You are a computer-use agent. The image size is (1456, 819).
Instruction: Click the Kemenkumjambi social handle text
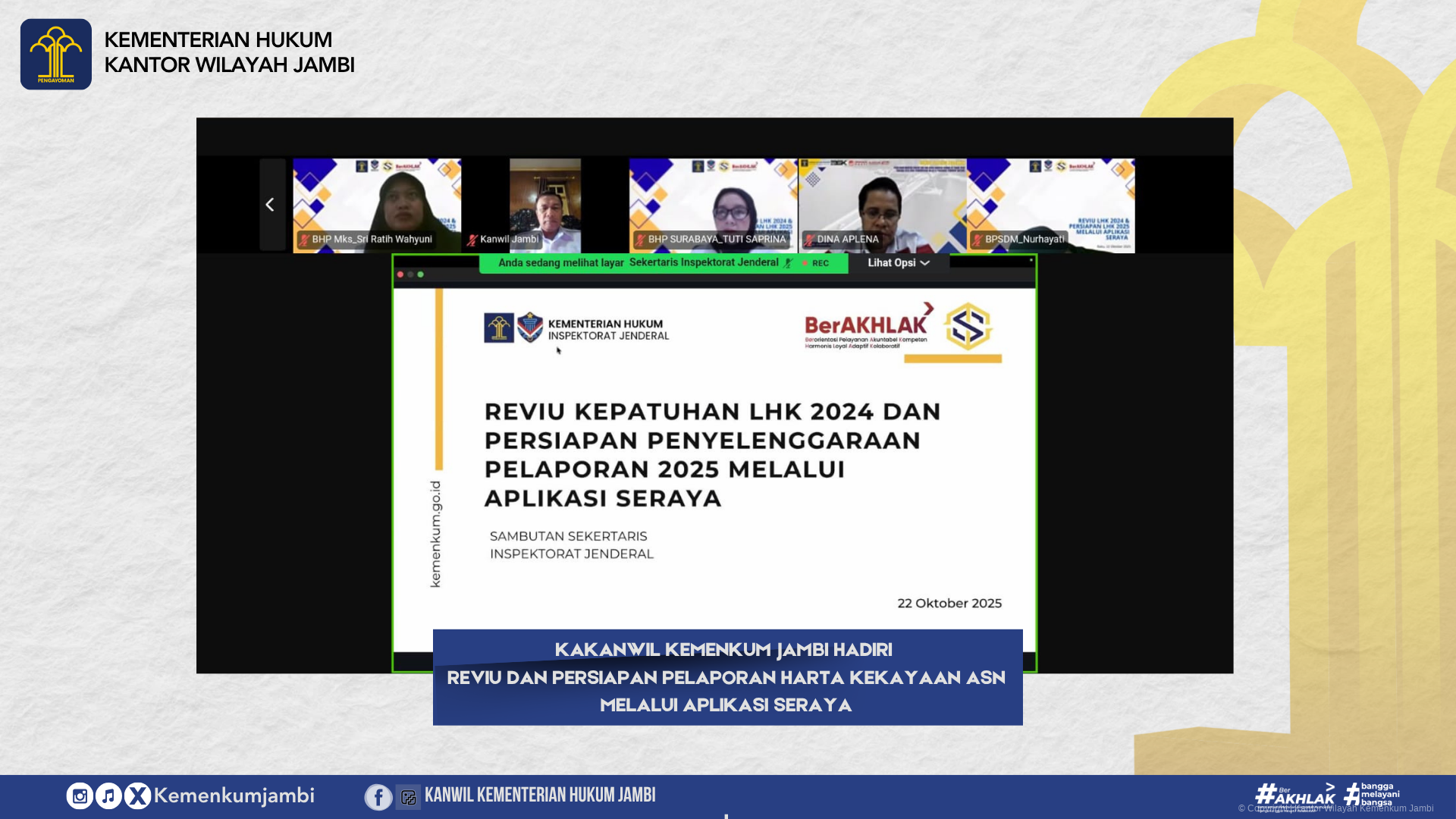click(x=234, y=795)
